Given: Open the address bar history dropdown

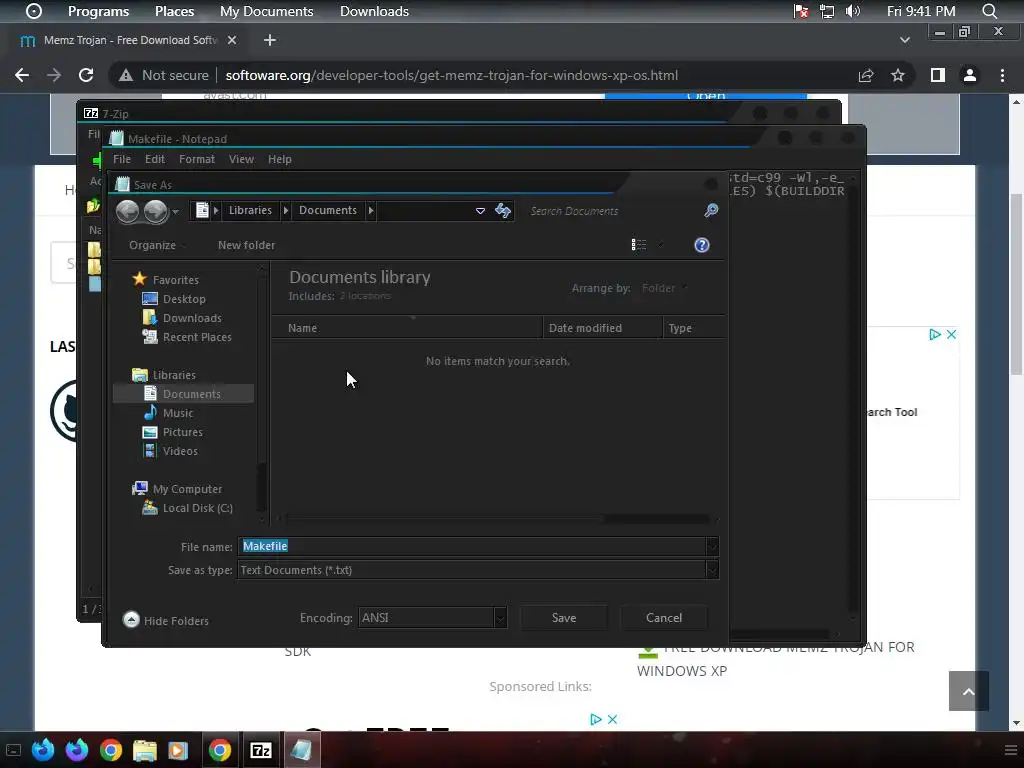Looking at the screenshot, I should [480, 210].
